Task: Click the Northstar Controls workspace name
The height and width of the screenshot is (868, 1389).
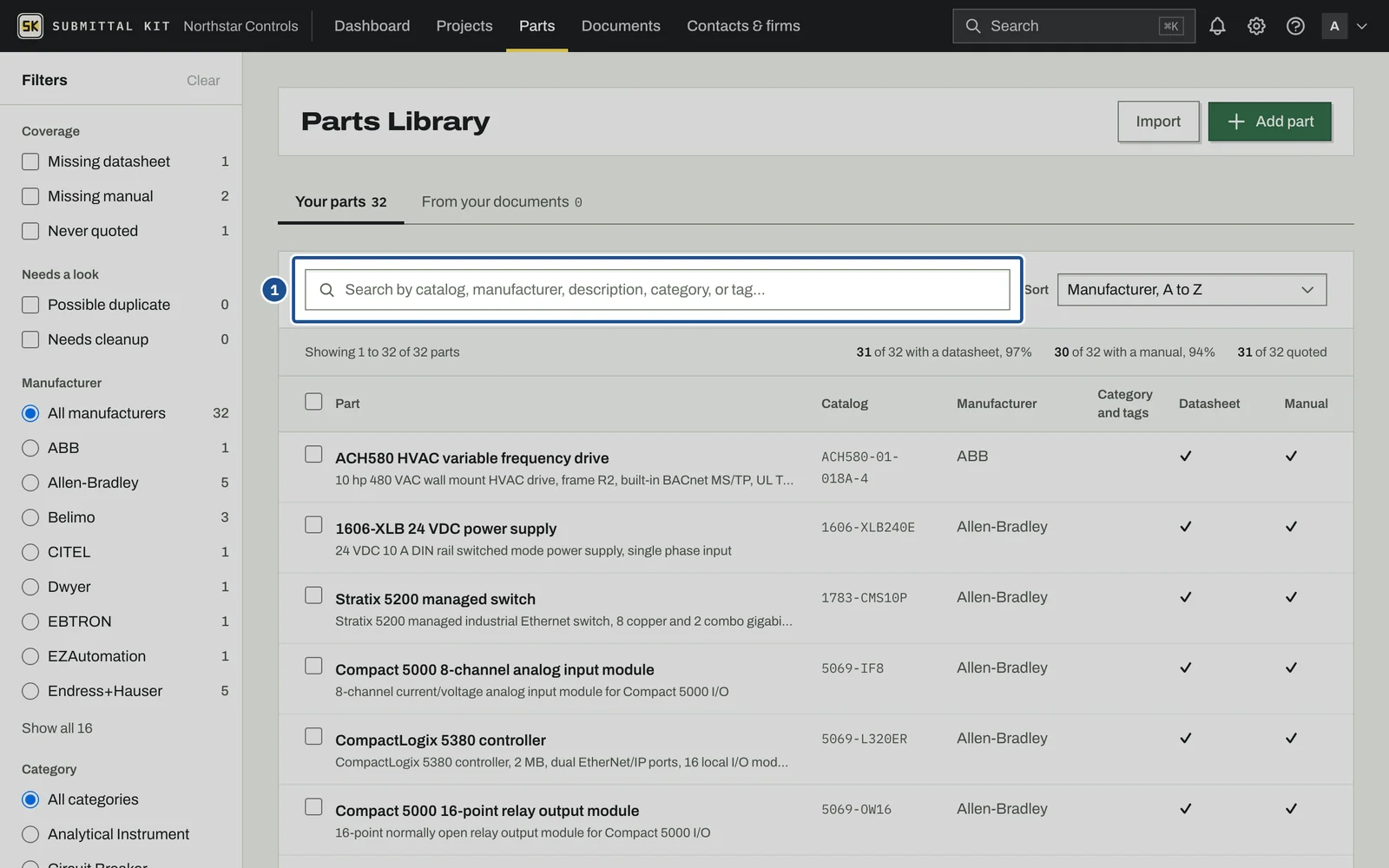Action: click(x=240, y=26)
